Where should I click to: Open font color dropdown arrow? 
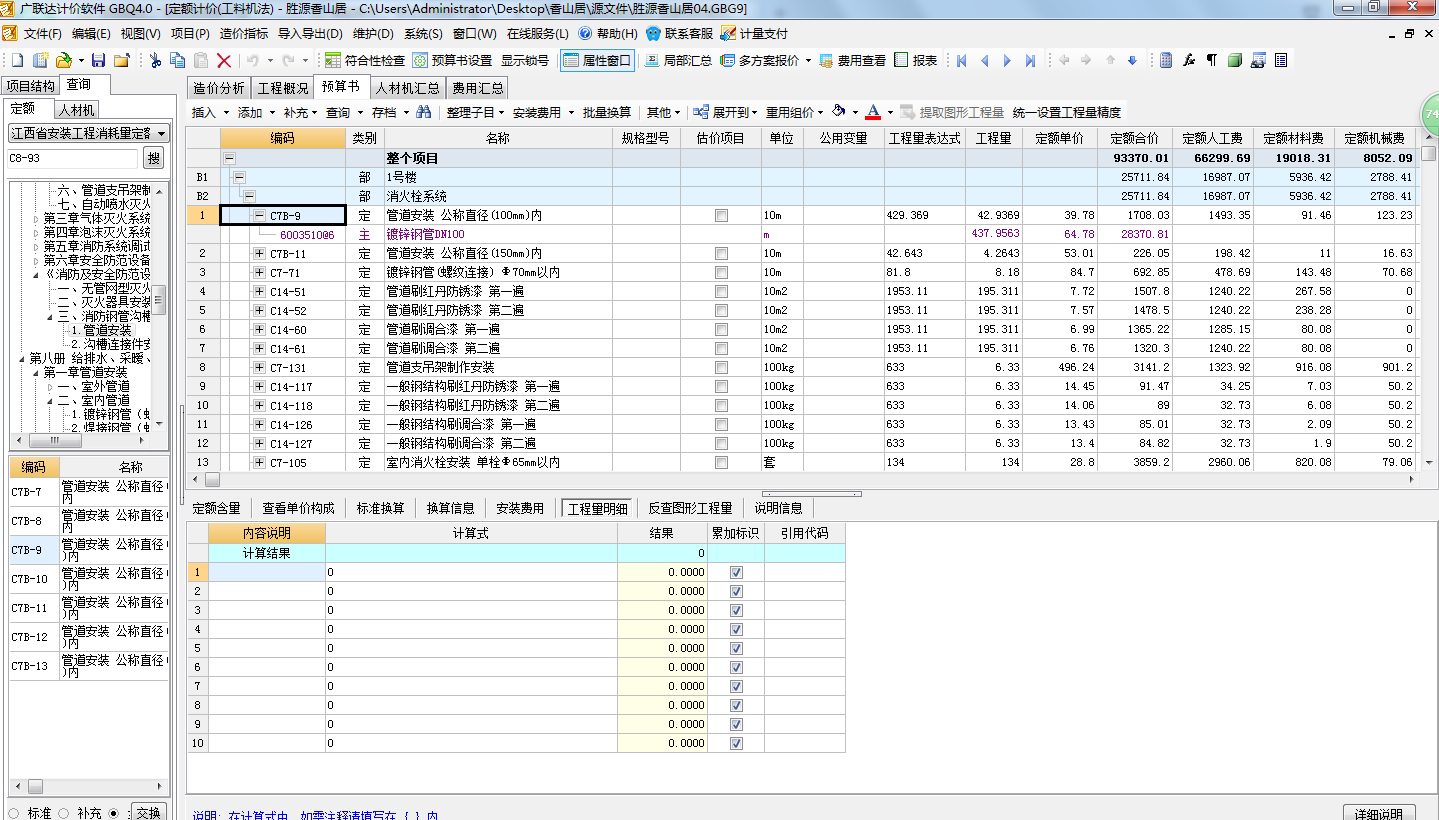[x=890, y=113]
